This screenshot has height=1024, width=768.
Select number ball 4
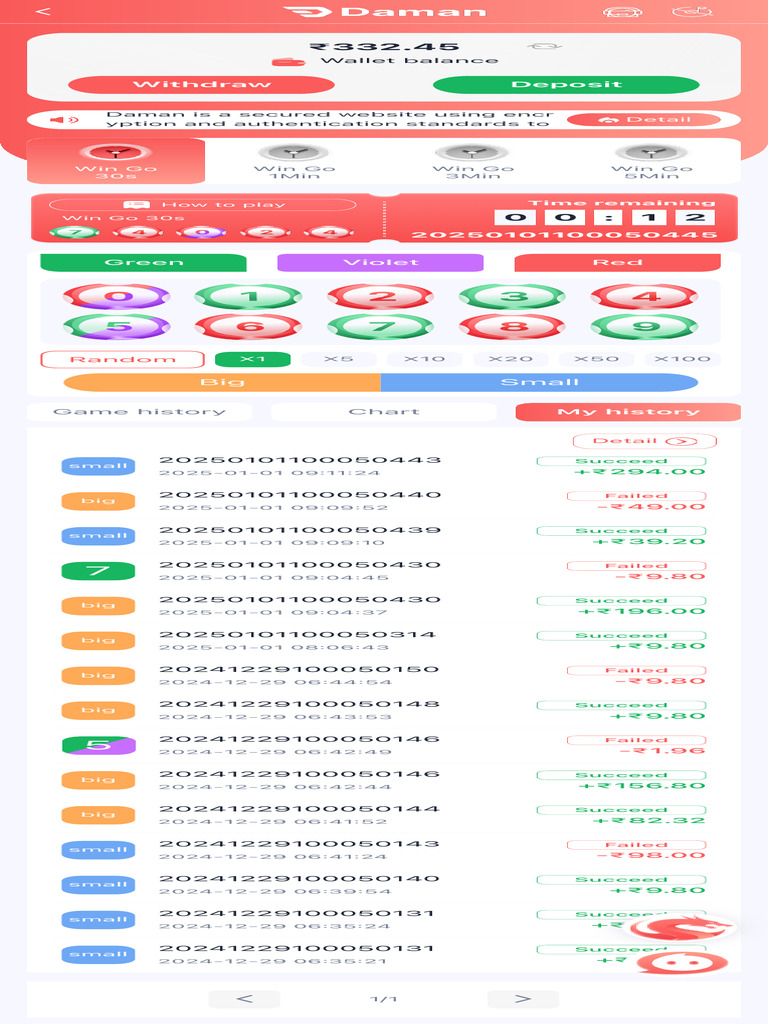pos(645,296)
